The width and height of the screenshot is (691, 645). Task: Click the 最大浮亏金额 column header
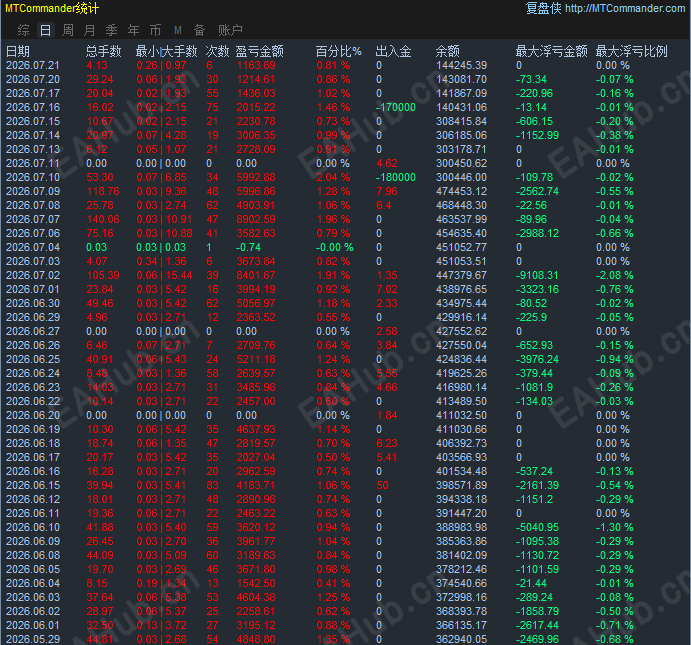(x=551, y=52)
